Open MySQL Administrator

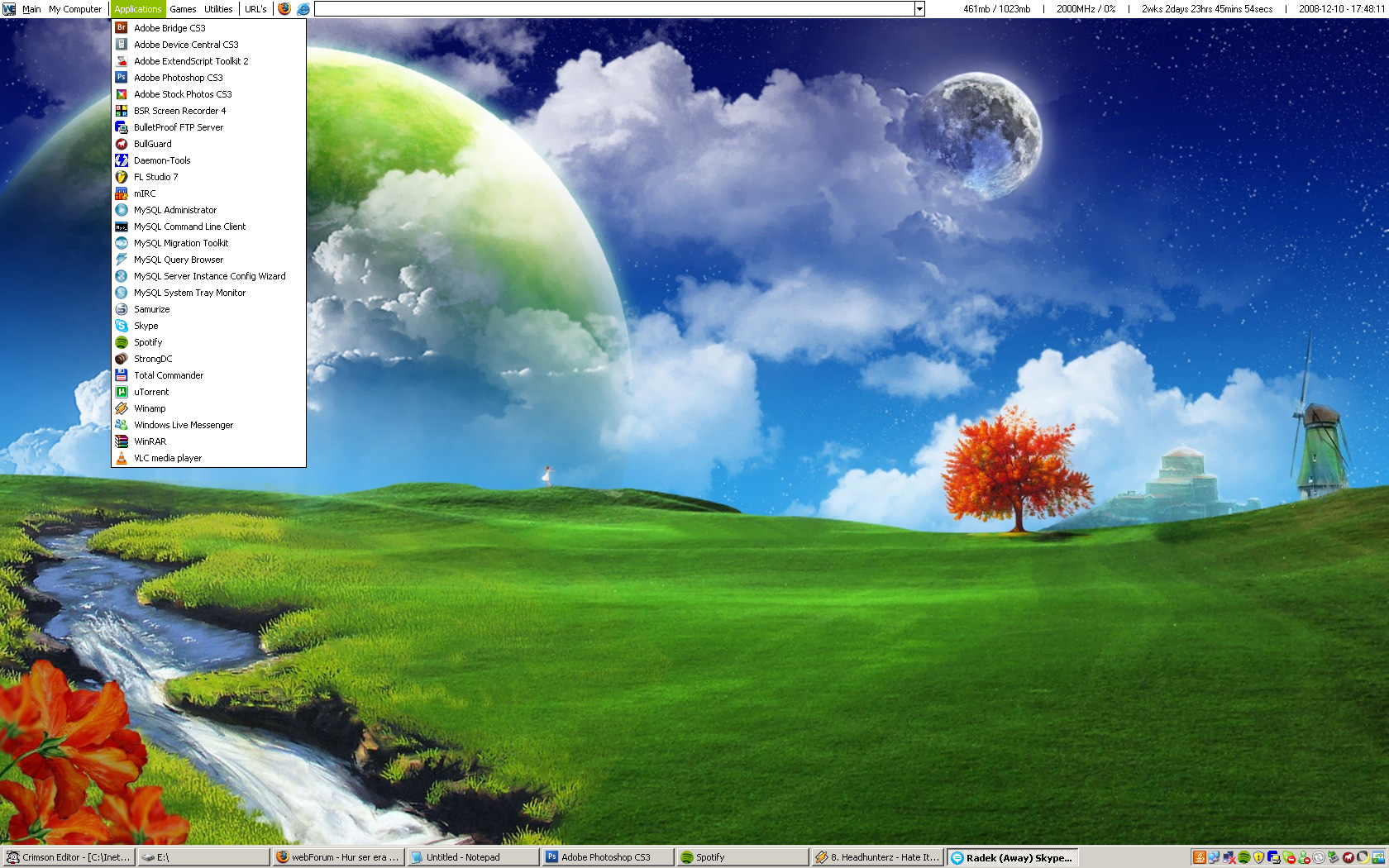pos(209,210)
